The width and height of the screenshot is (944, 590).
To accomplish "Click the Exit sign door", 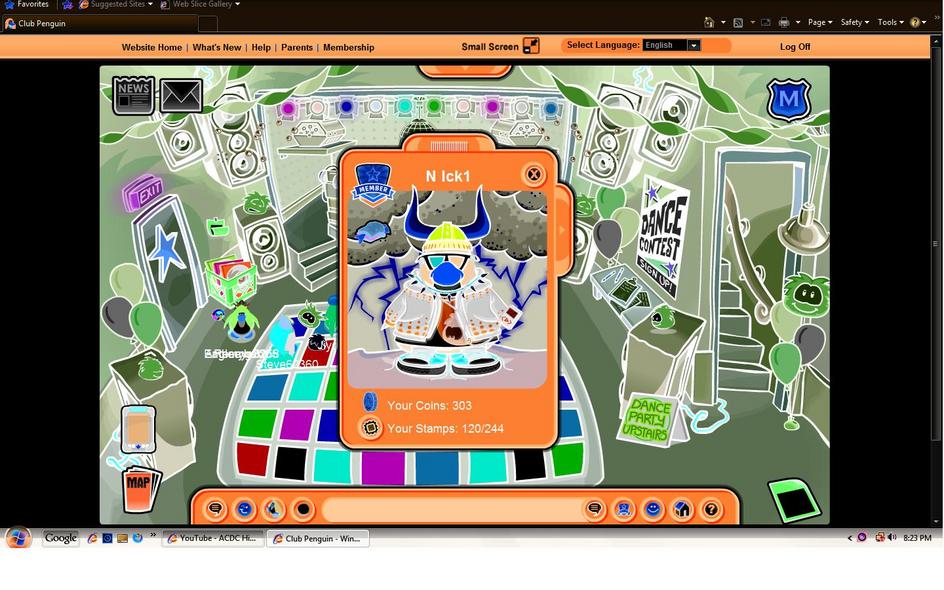I will point(143,192).
